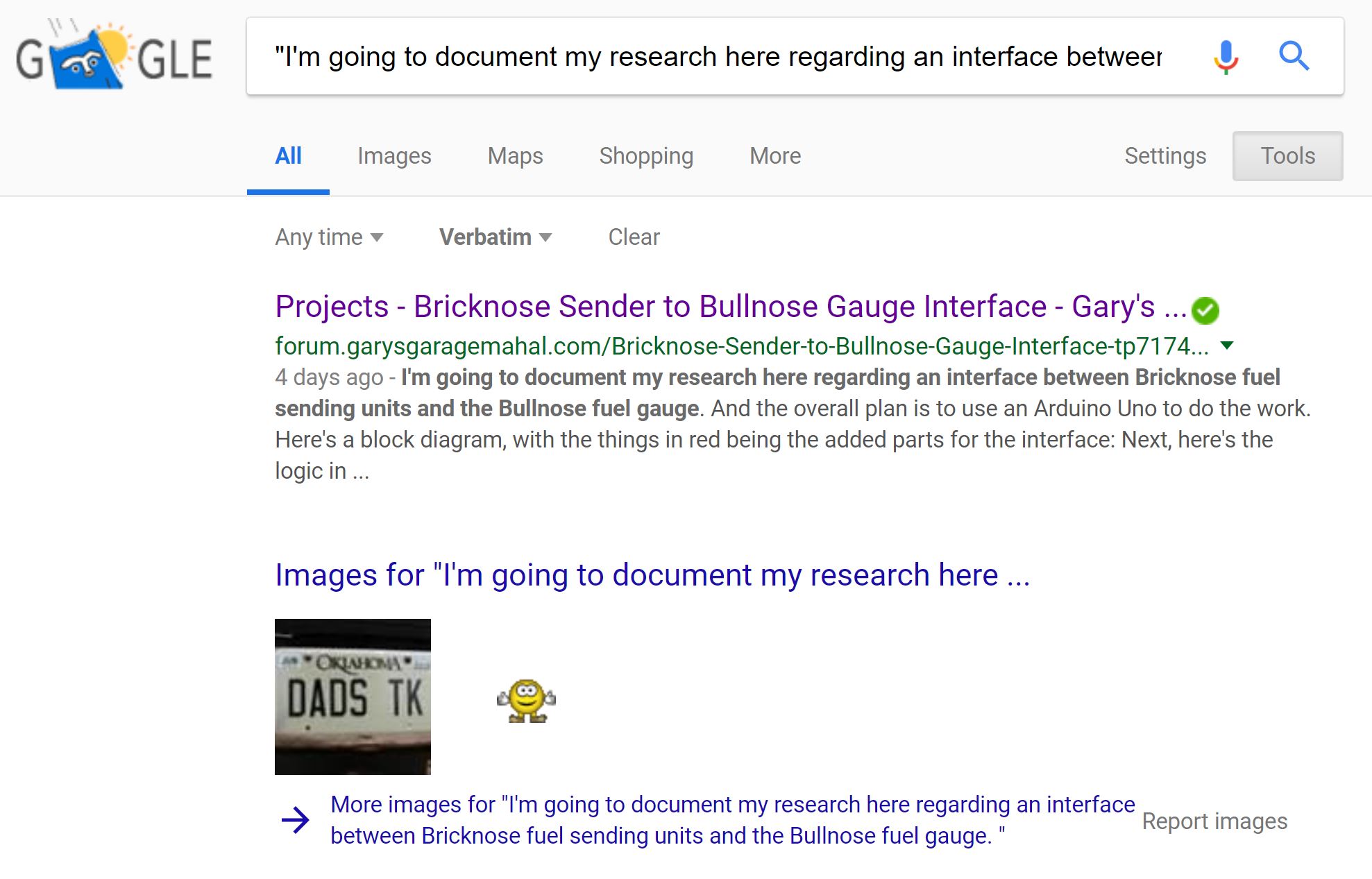Open the DADS TK license plate thumbnail
The width and height of the screenshot is (1372, 879).
pos(353,697)
